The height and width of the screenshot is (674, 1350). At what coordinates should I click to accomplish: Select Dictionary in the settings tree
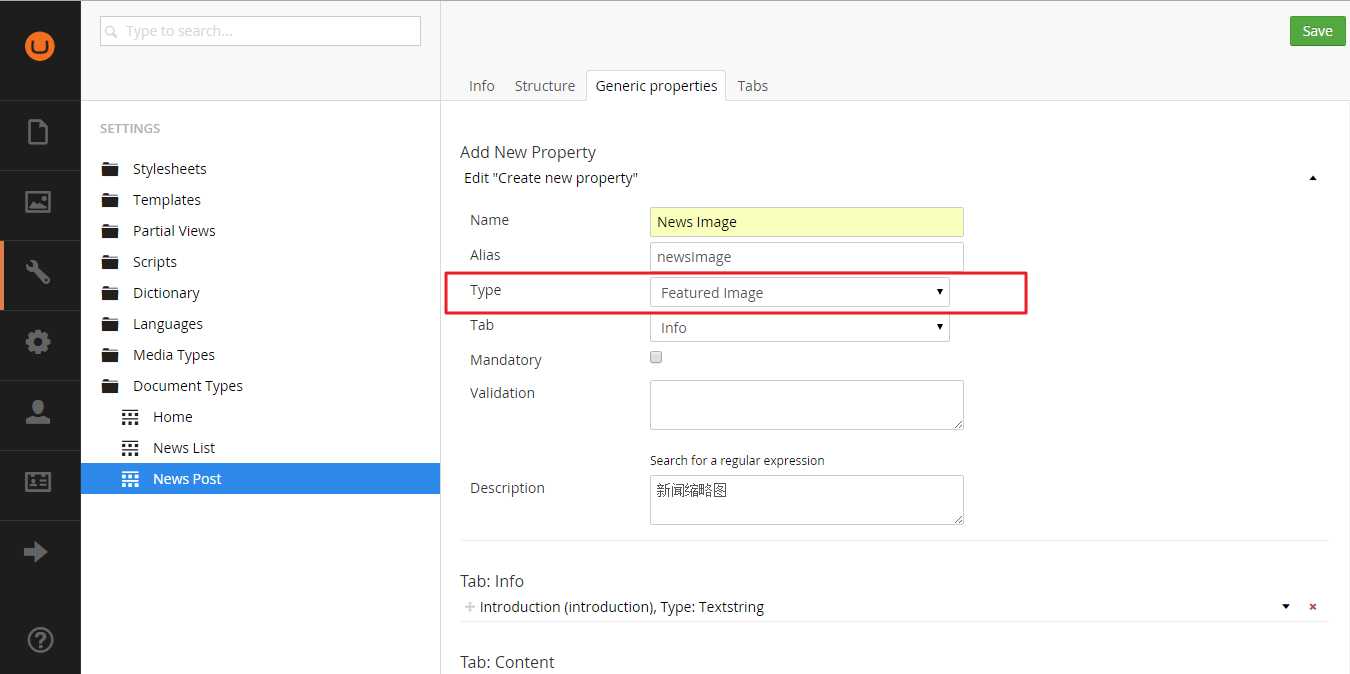point(166,293)
